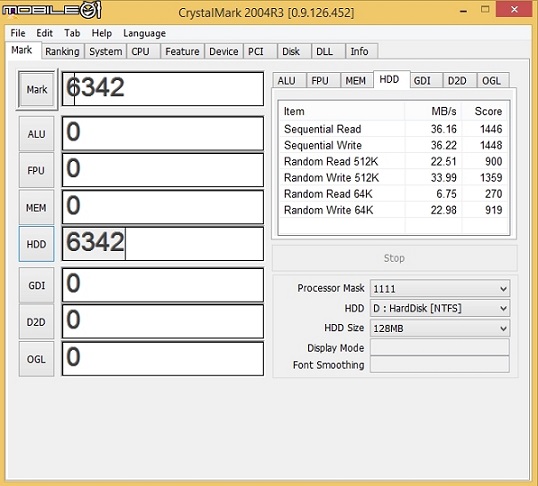
Task: Start the OGL benchmark button
Action: pyautogui.click(x=36, y=359)
